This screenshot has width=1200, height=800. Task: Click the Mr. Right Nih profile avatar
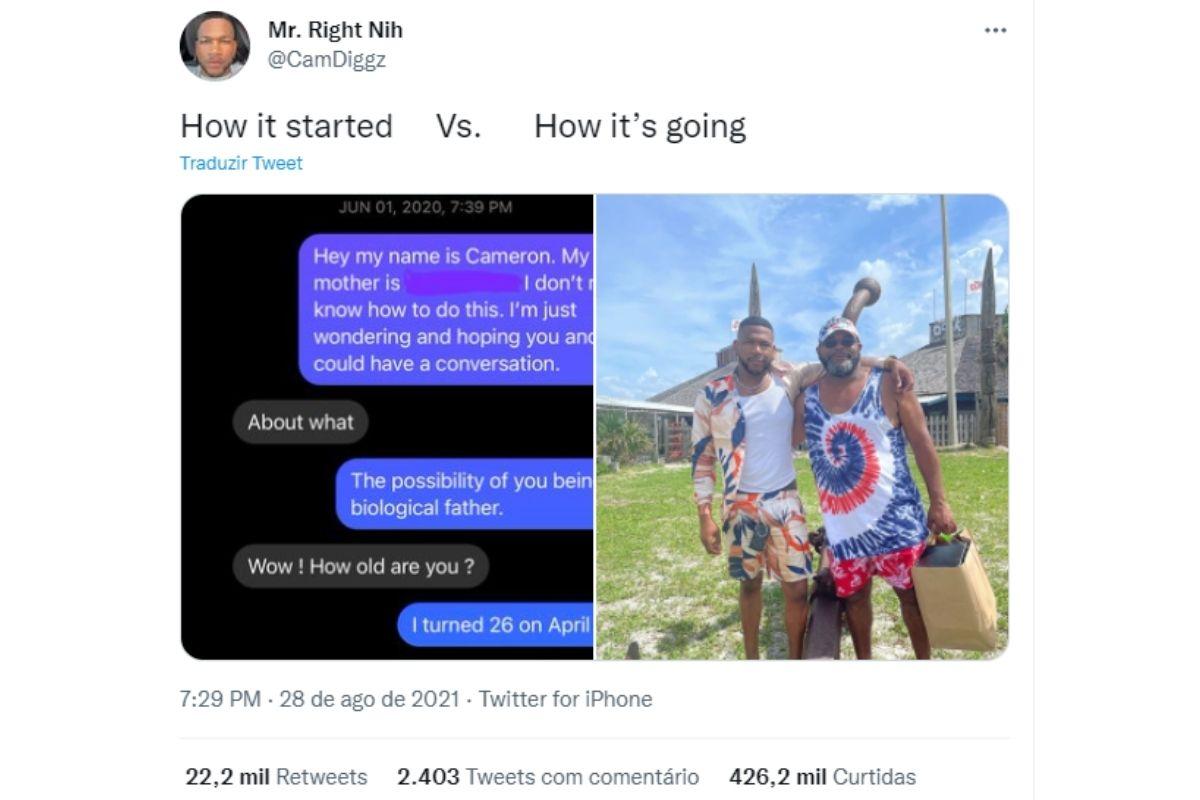pyautogui.click(x=214, y=45)
